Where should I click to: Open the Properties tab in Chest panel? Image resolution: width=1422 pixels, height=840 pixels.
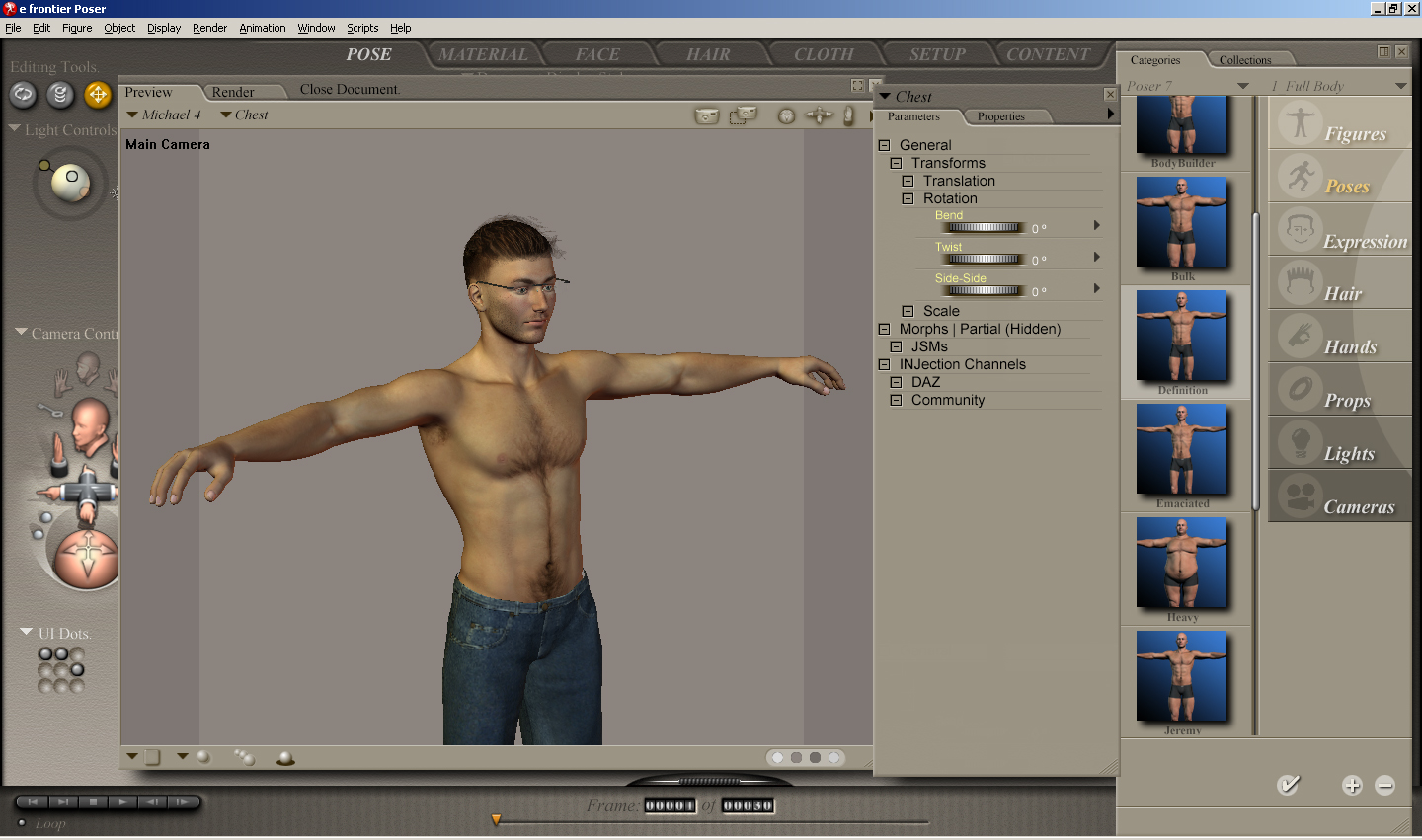coord(1000,116)
